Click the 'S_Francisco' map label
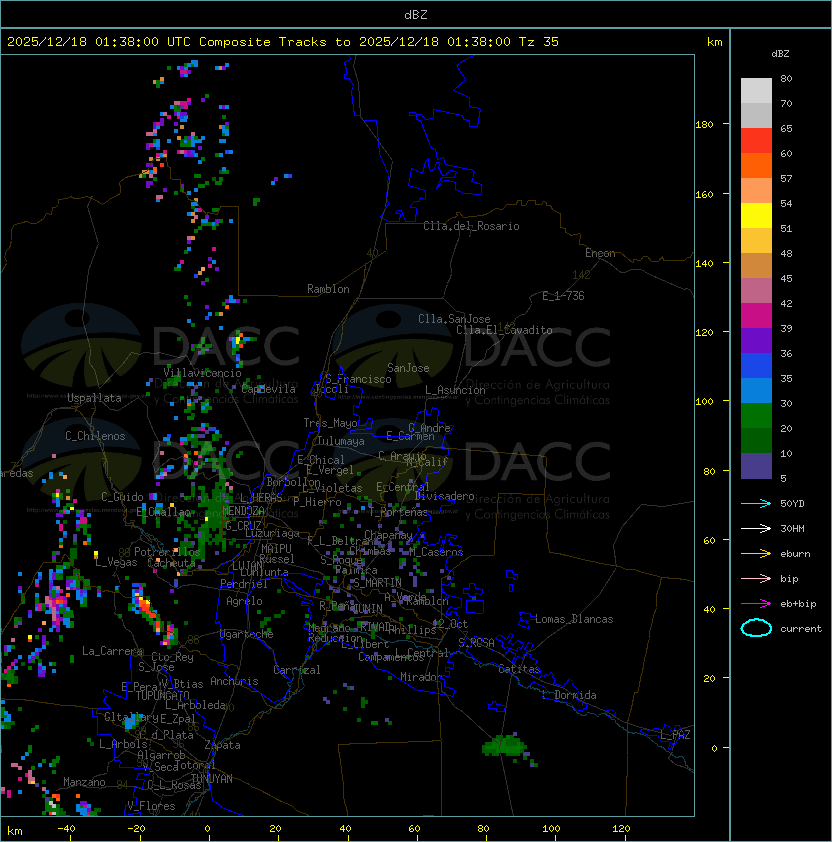Viewport: 832px width, 842px height. point(358,379)
